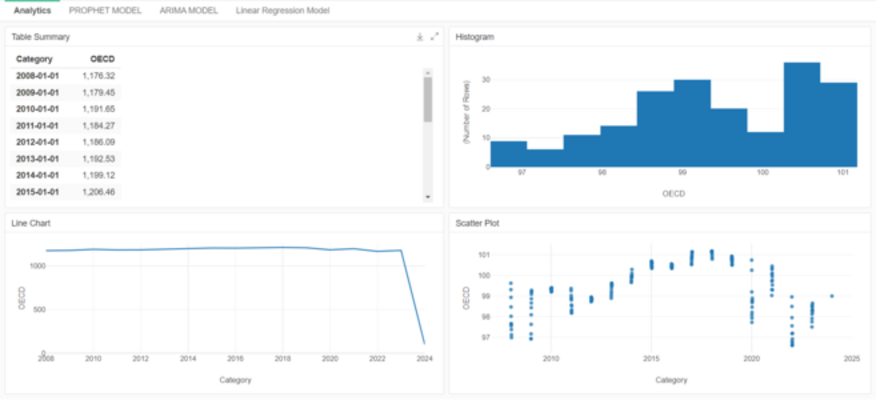876x400 pixels.
Task: Click the table scrollbar down arrow
Action: coord(428,197)
